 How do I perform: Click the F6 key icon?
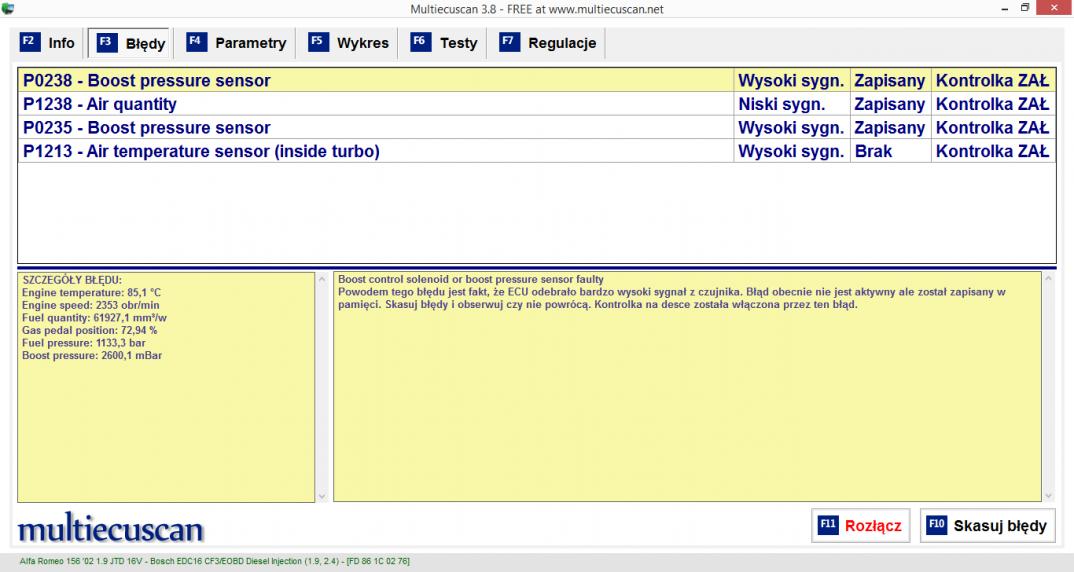[421, 42]
